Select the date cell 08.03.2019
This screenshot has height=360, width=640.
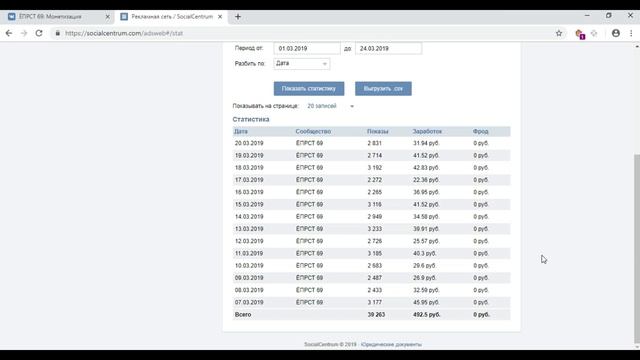click(249, 290)
